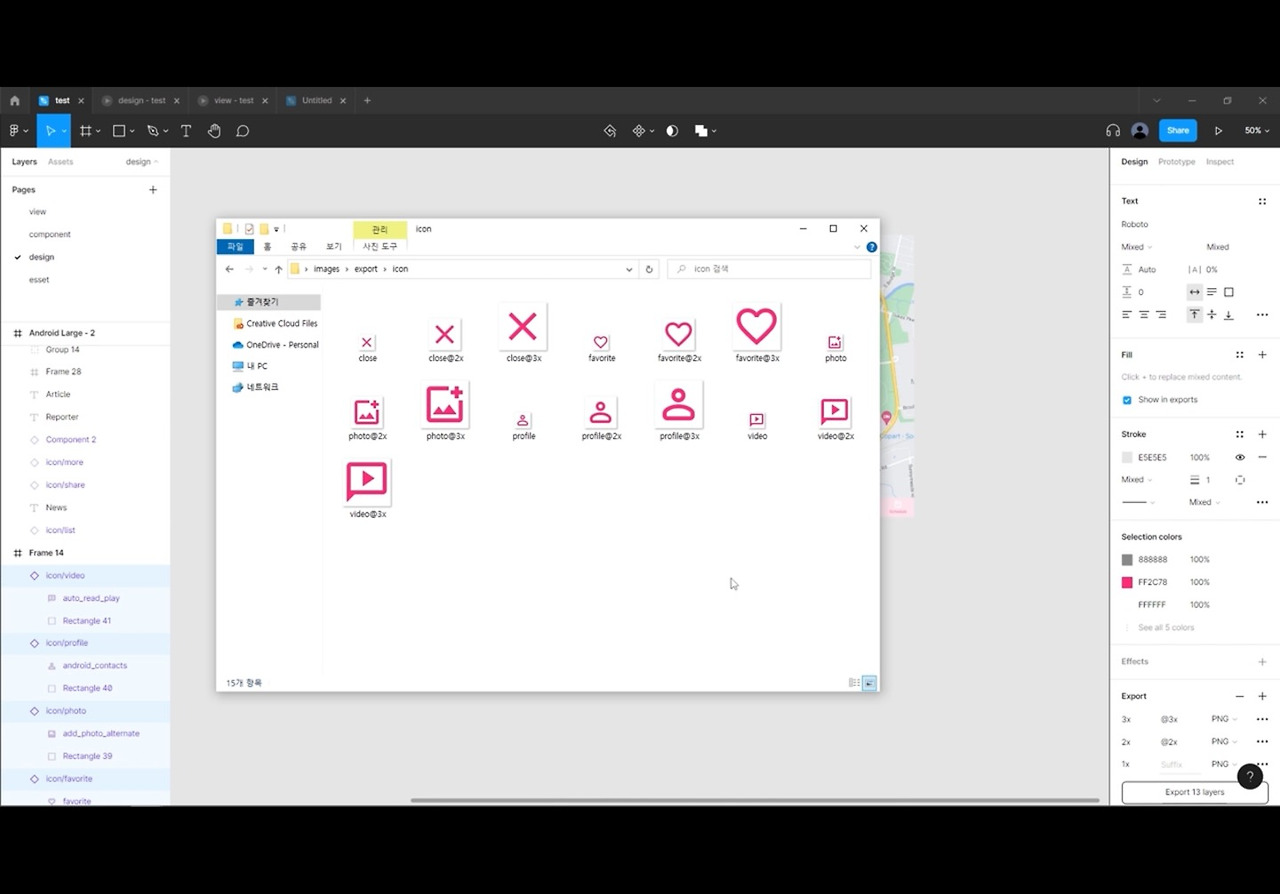Open the PNG format dropdown for 3x export
Screen dimensions: 1280x894
1224,719
